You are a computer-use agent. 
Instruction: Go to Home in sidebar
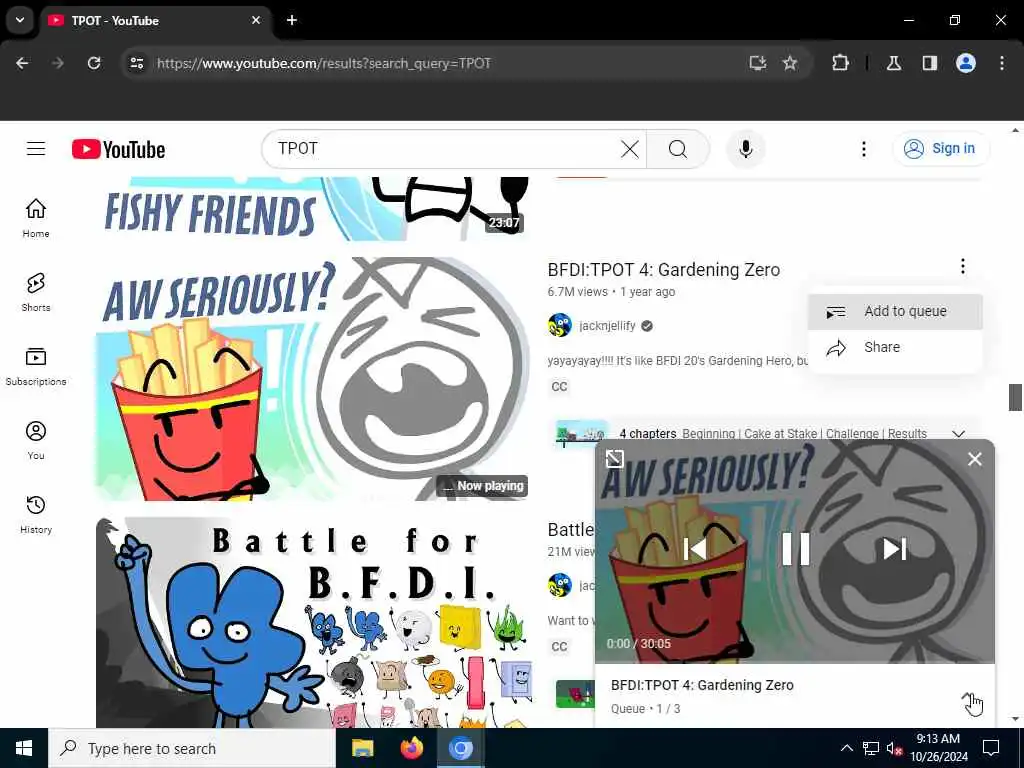point(36,218)
